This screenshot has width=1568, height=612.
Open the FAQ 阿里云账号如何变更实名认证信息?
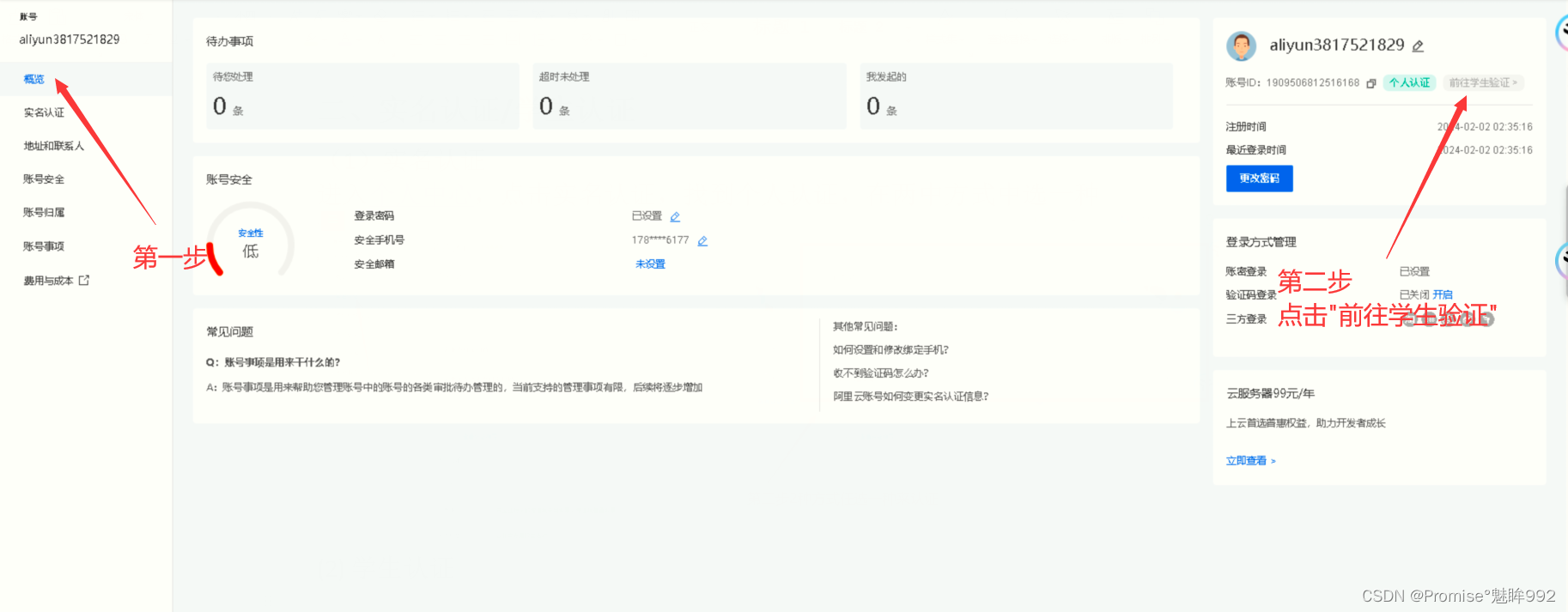[x=911, y=397]
